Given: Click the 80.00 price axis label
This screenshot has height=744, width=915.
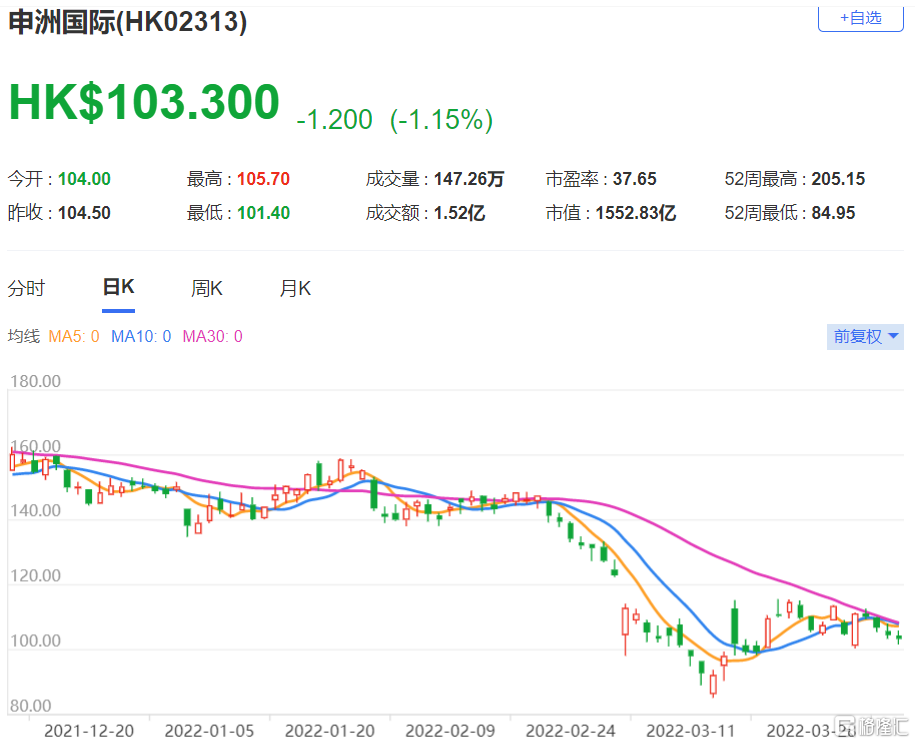Looking at the screenshot, I should pyautogui.click(x=31, y=706).
